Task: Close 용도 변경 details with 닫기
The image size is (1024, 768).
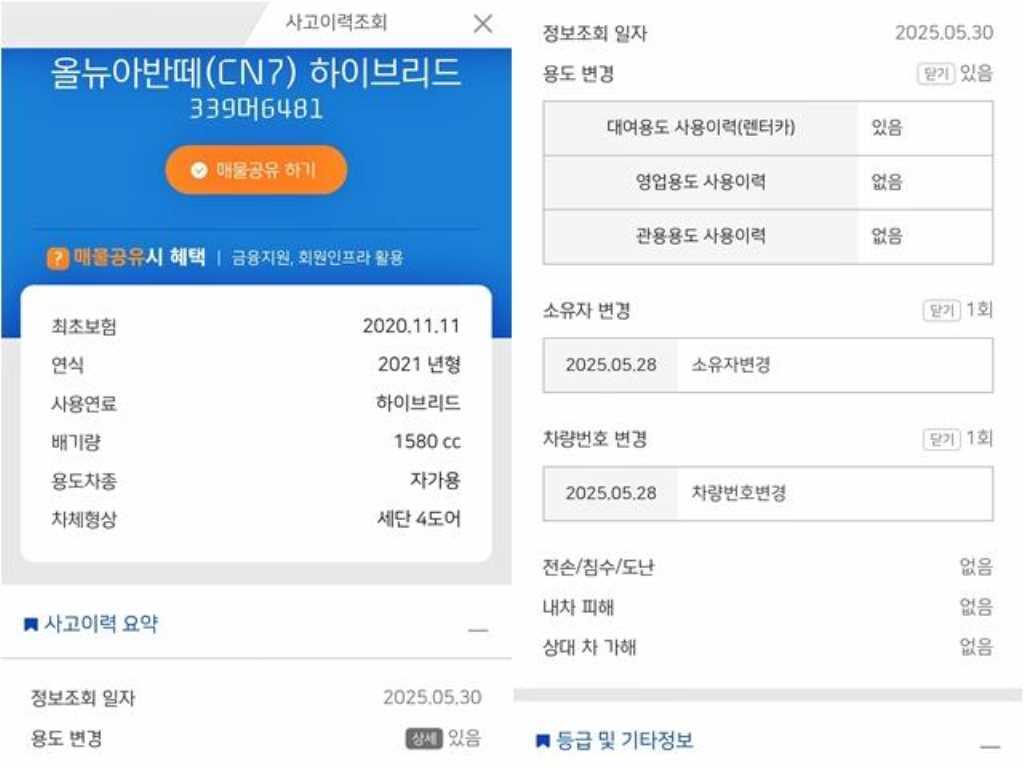Action: (x=936, y=74)
